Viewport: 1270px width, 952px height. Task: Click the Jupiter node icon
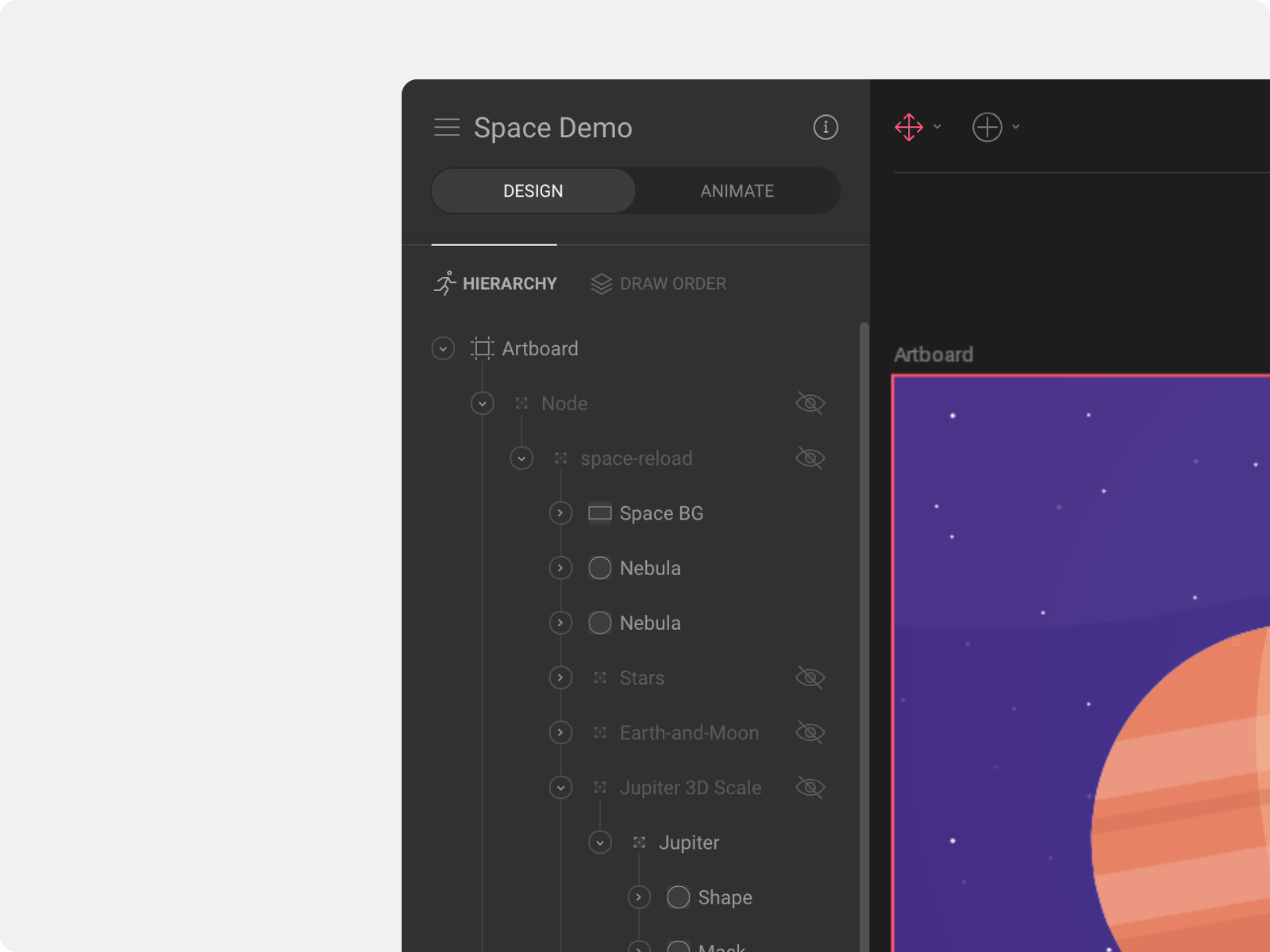[639, 843]
